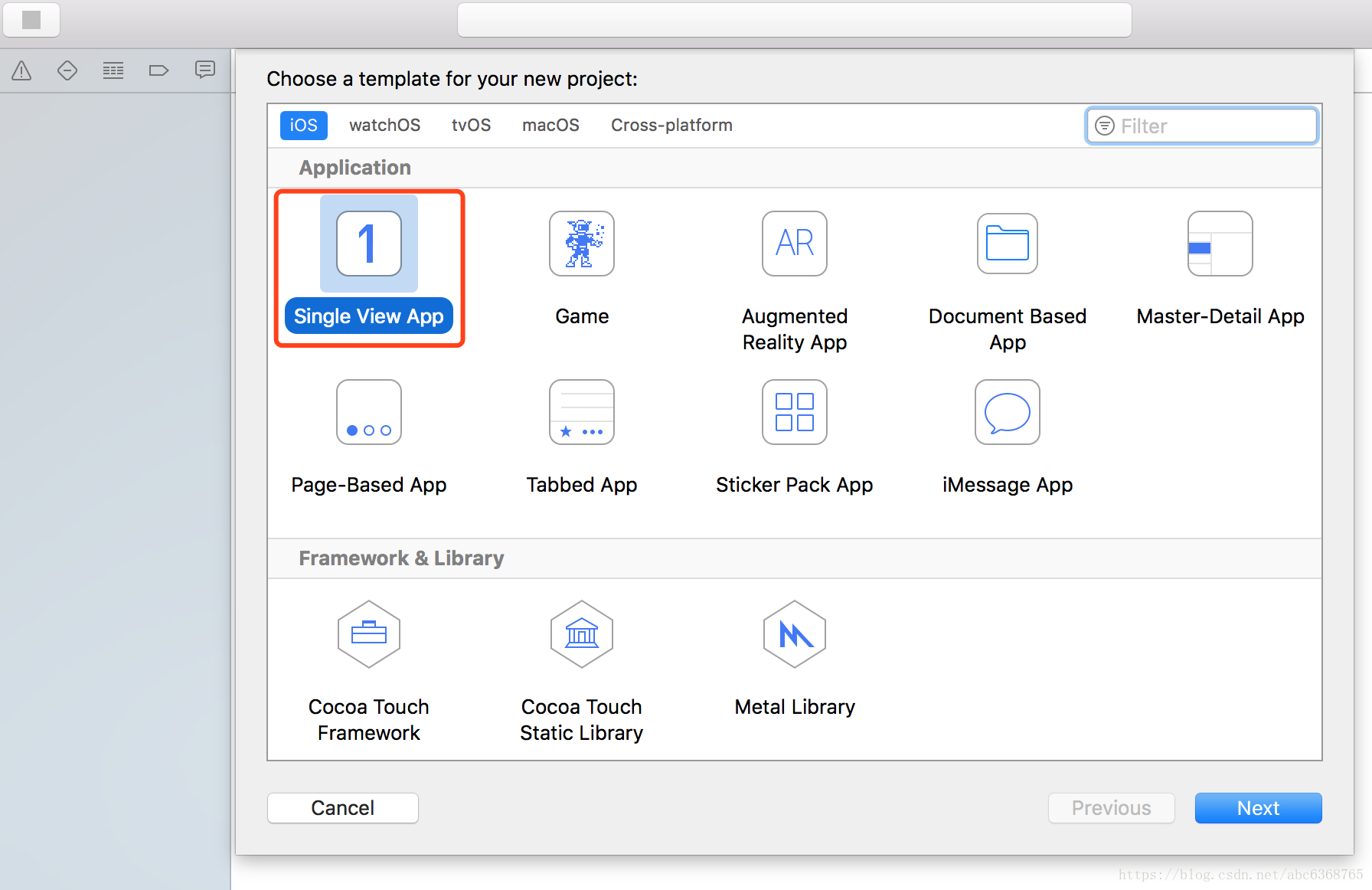Show Cross-platform templates tab
The height and width of the screenshot is (890, 1372).
(x=671, y=126)
